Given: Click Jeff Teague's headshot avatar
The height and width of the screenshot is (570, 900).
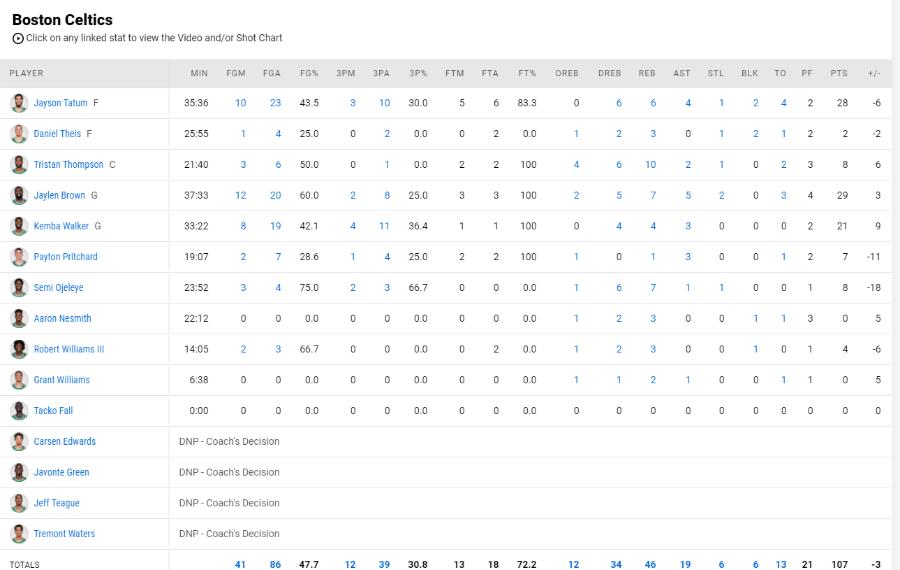Looking at the screenshot, I should [19, 503].
